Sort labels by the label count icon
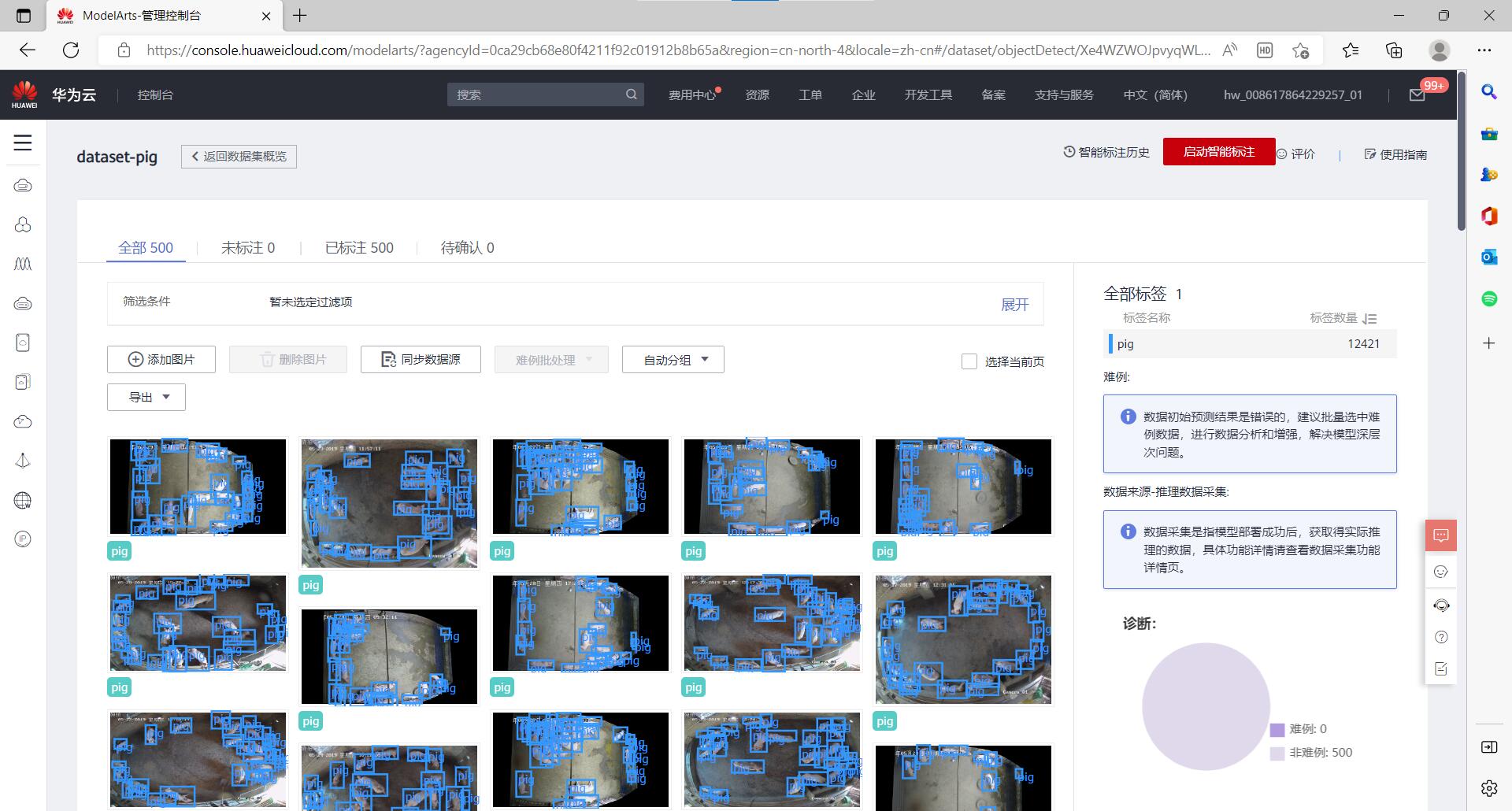 (x=1370, y=319)
